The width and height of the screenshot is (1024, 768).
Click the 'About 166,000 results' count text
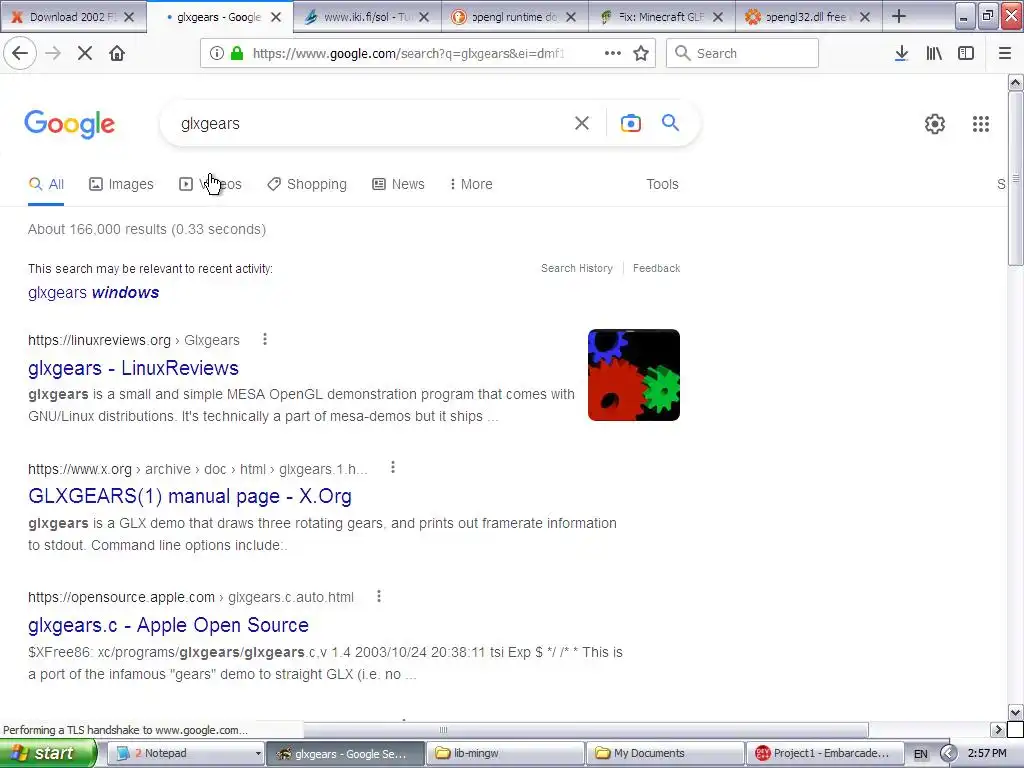[x=147, y=229]
